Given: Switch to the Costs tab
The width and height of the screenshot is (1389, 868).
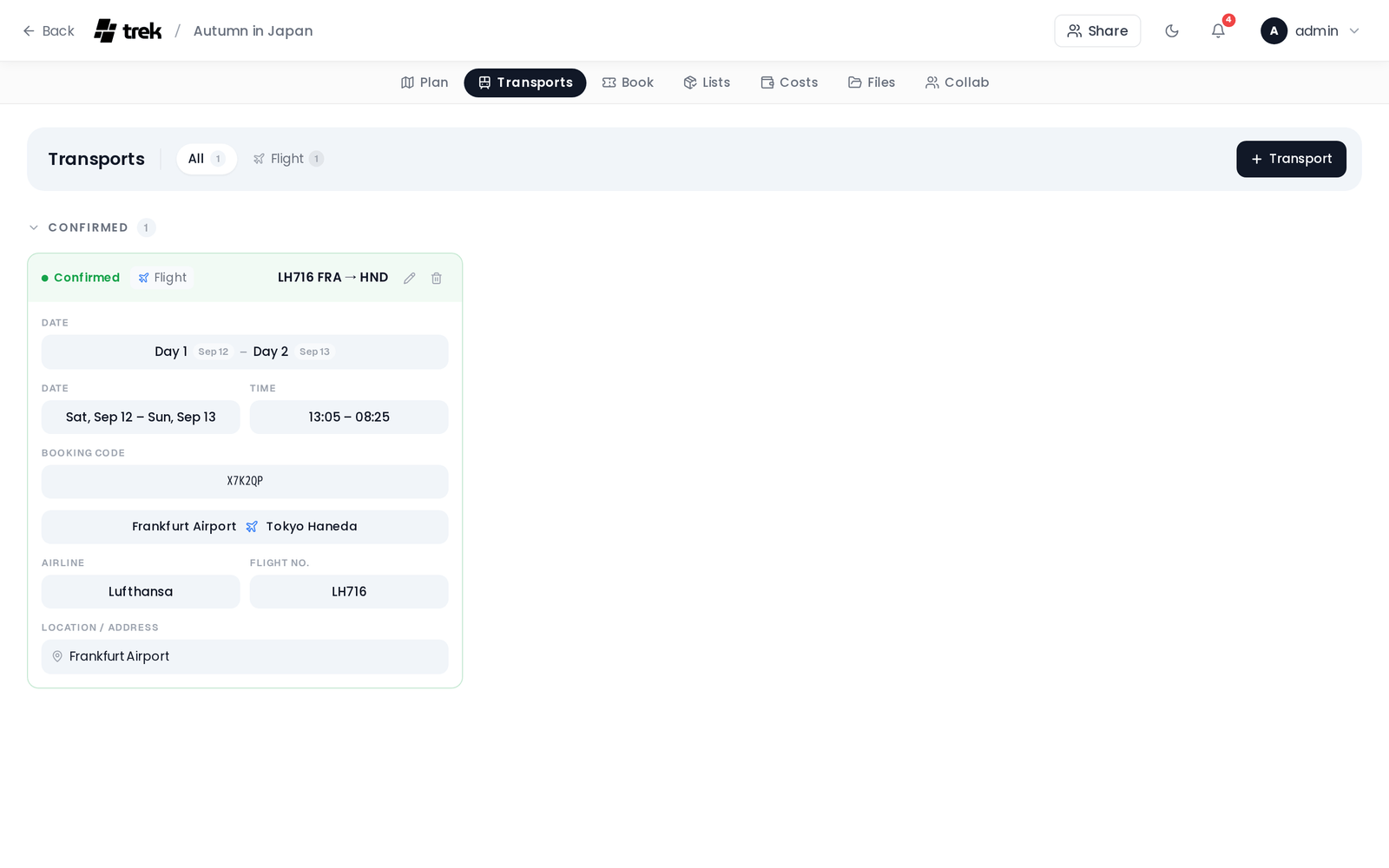Looking at the screenshot, I should pos(789,82).
